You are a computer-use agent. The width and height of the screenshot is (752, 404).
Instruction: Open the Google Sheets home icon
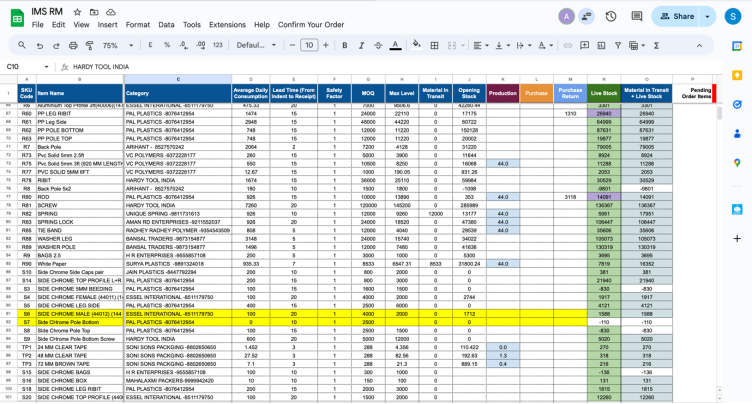(17, 18)
